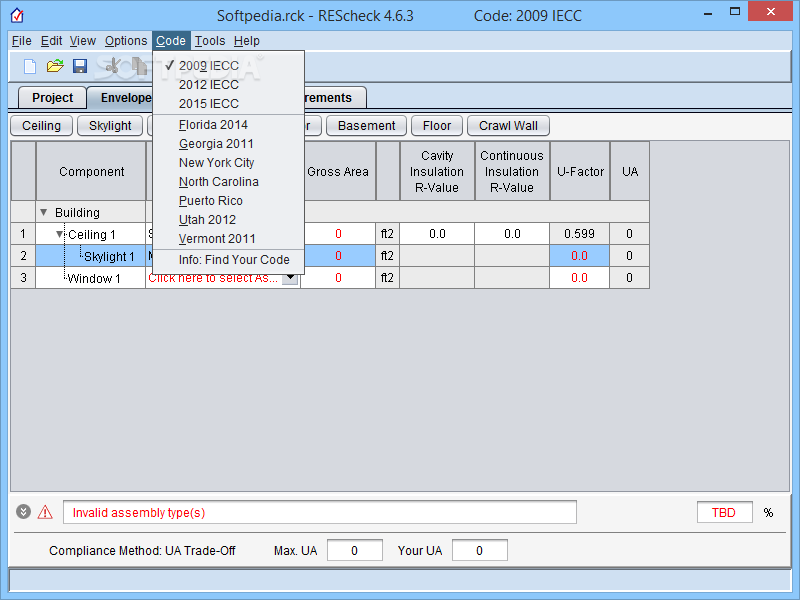Click the Ceiling component button
This screenshot has width=800, height=600.
pyautogui.click(x=41, y=126)
